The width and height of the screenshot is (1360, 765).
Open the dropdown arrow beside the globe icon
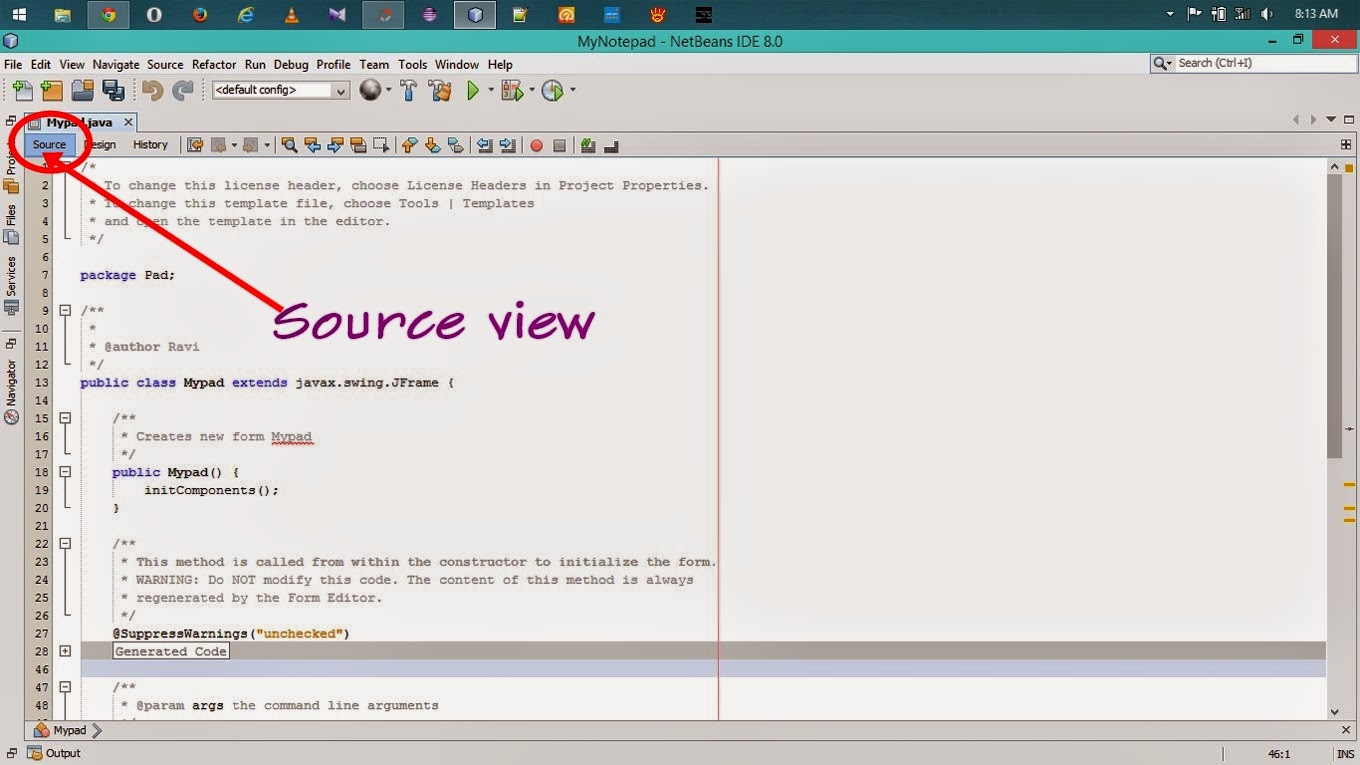tap(388, 90)
